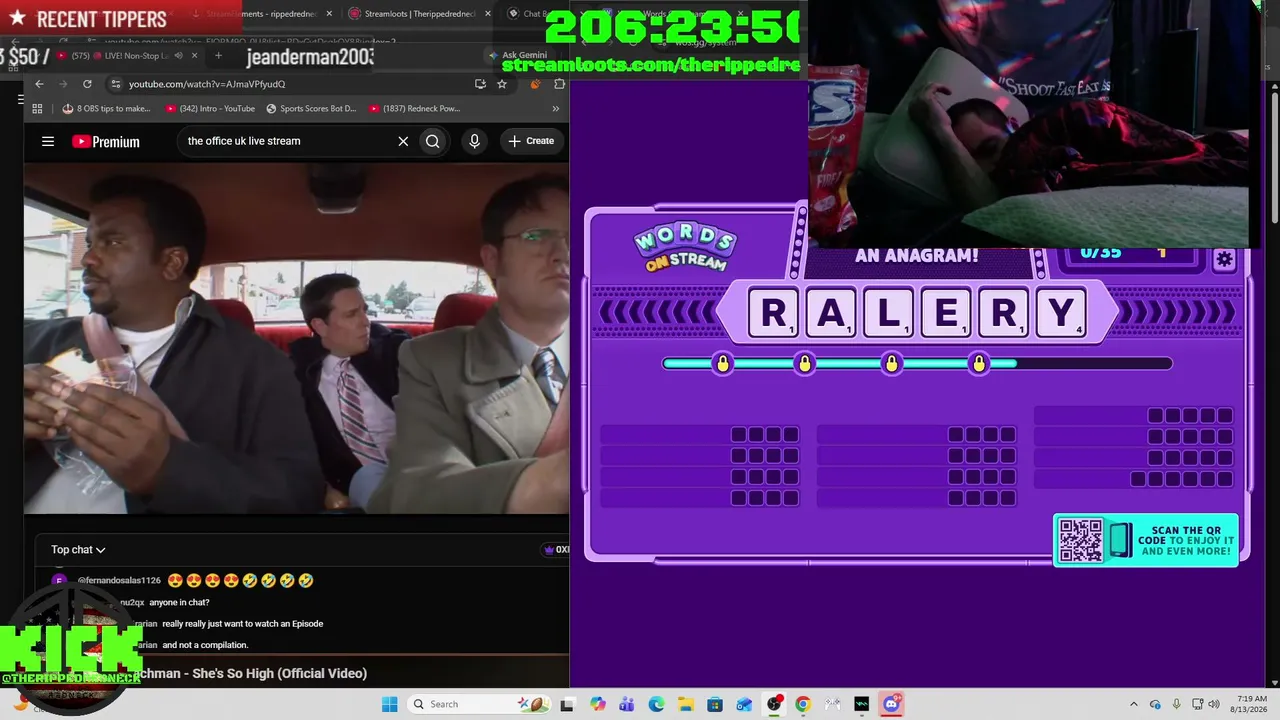Bookmark this page with the star
Viewport: 1280px width, 720px height.
point(502,84)
